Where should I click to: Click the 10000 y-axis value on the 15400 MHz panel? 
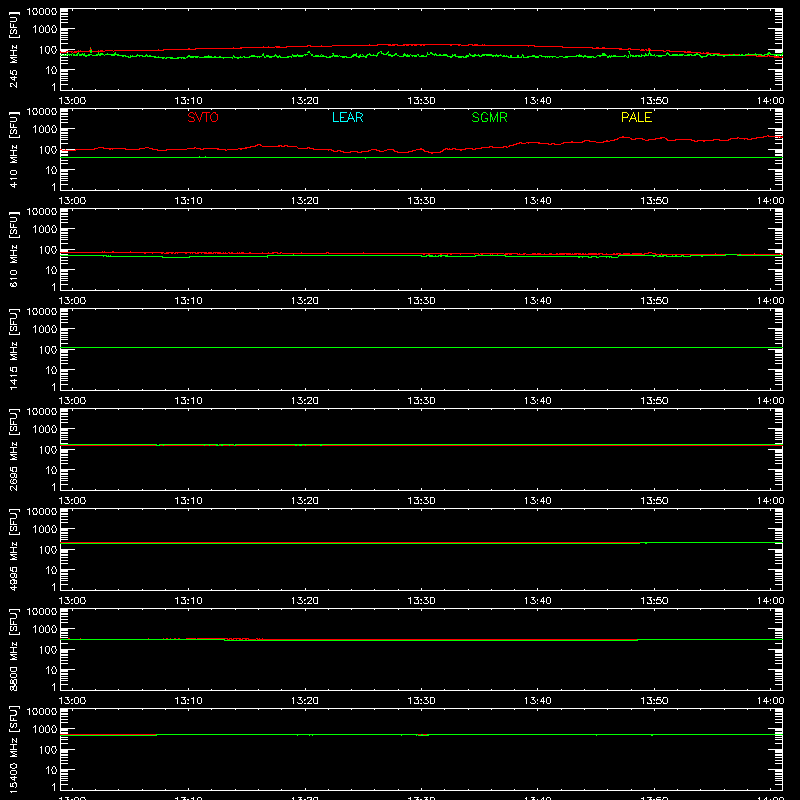tap(42, 712)
